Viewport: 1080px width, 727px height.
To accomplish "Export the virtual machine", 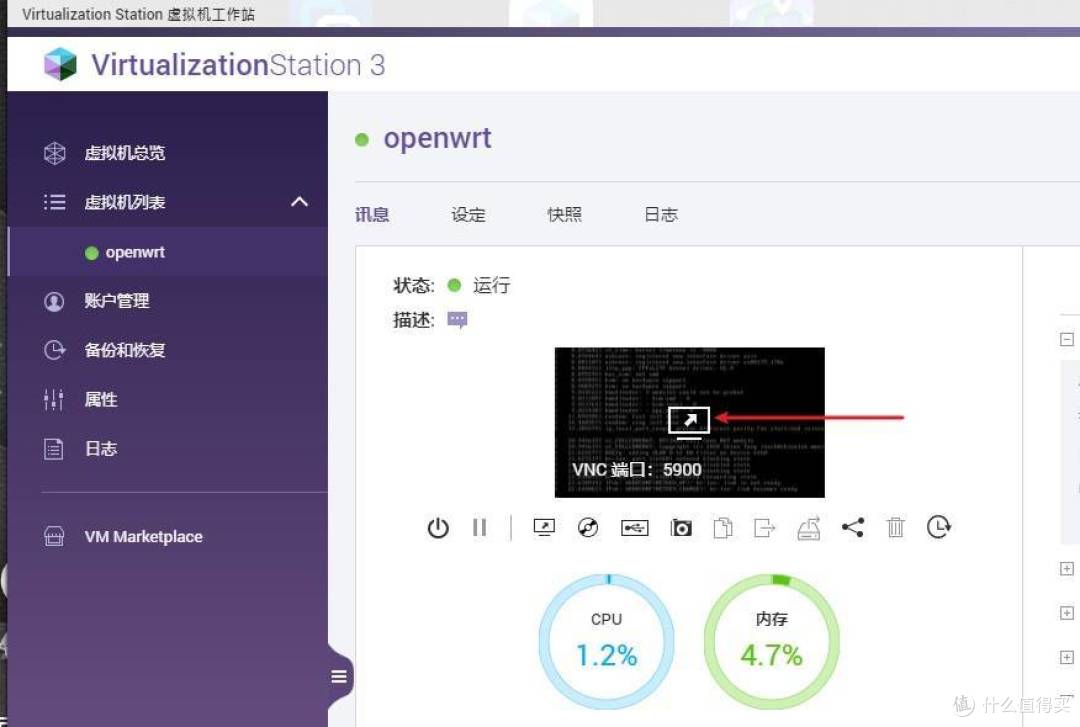I will pos(764,527).
